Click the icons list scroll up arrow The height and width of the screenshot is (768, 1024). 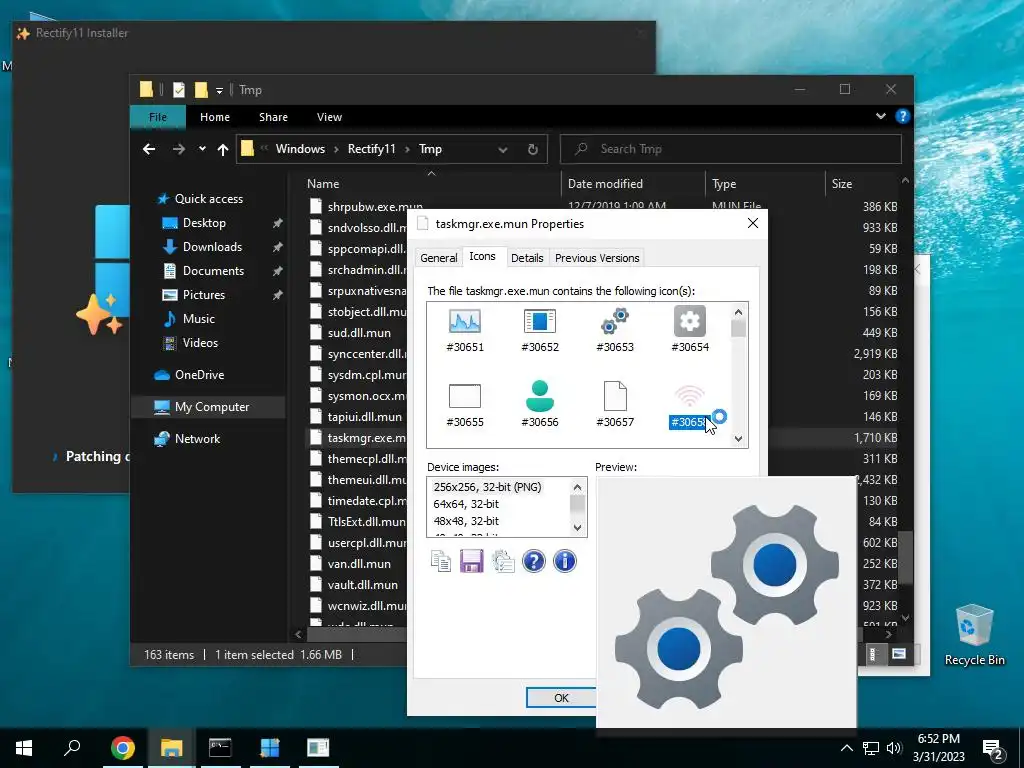(x=739, y=312)
